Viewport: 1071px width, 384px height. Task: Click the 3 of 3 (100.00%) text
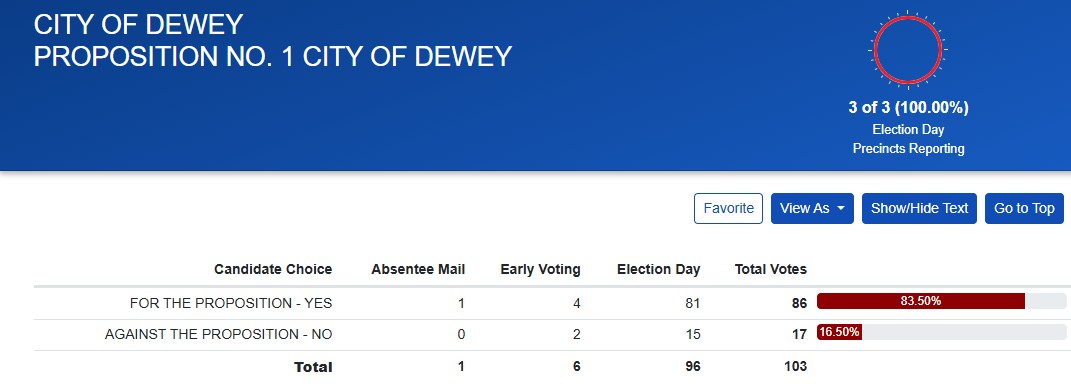908,107
